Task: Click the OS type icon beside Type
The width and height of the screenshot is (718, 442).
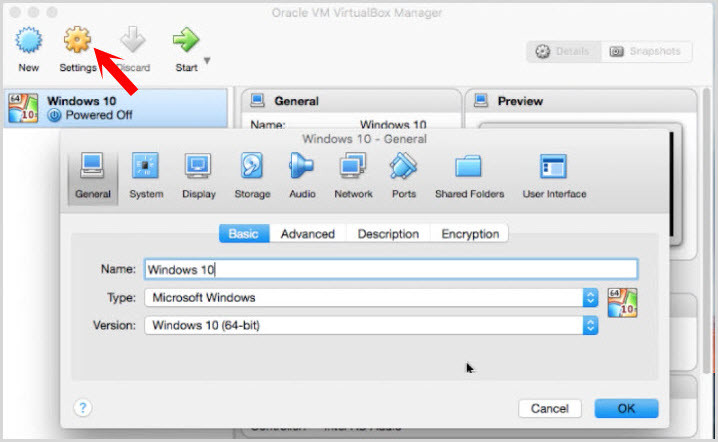Action: [622, 302]
